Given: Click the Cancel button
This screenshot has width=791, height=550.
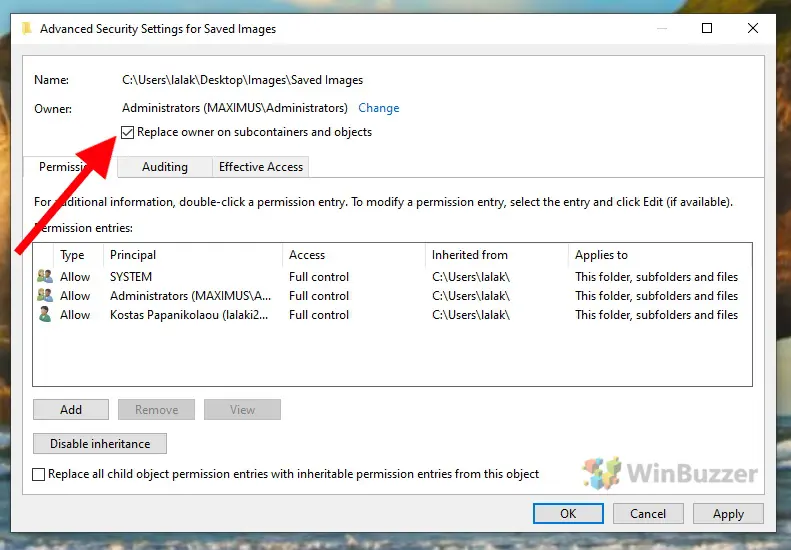Looking at the screenshot, I should coord(648,514).
